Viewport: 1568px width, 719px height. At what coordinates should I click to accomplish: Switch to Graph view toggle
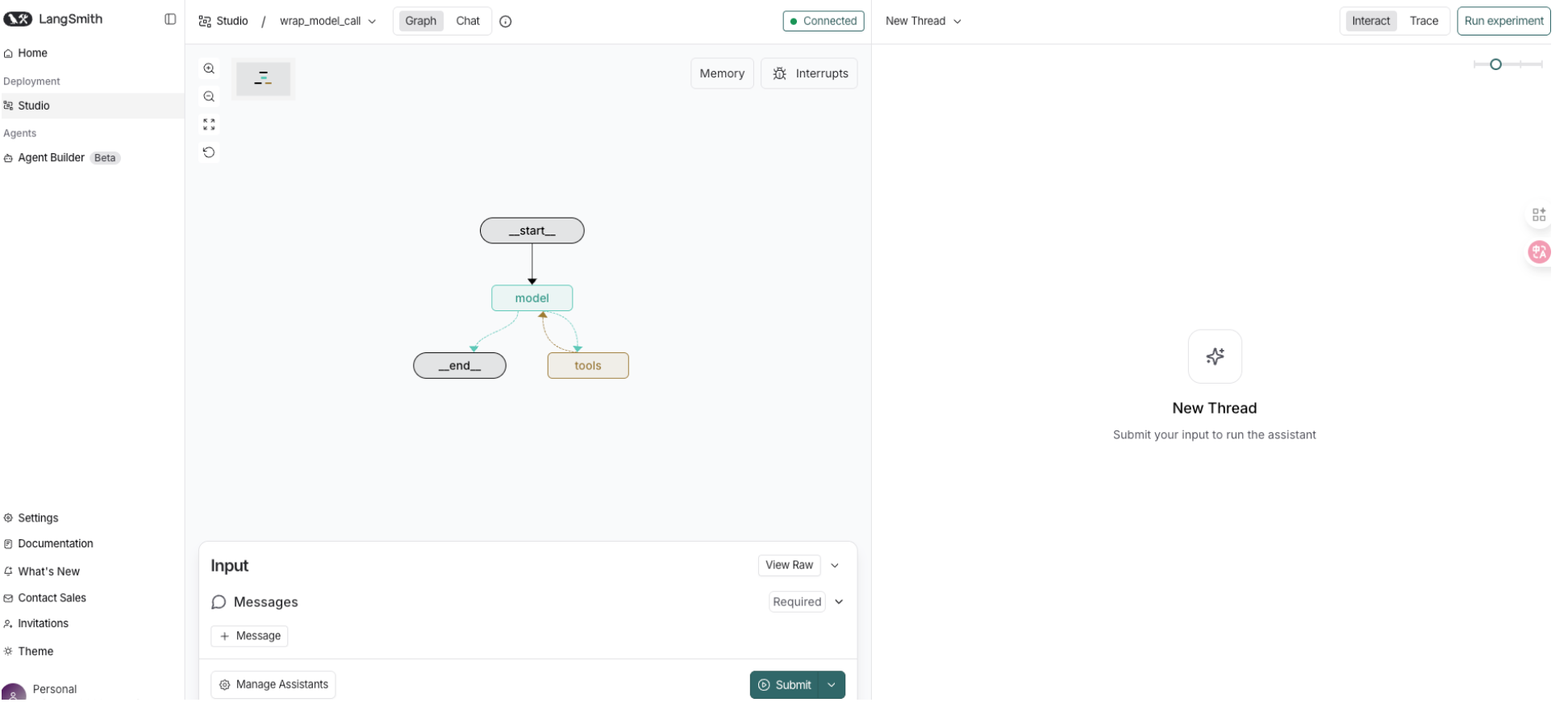[x=420, y=21]
